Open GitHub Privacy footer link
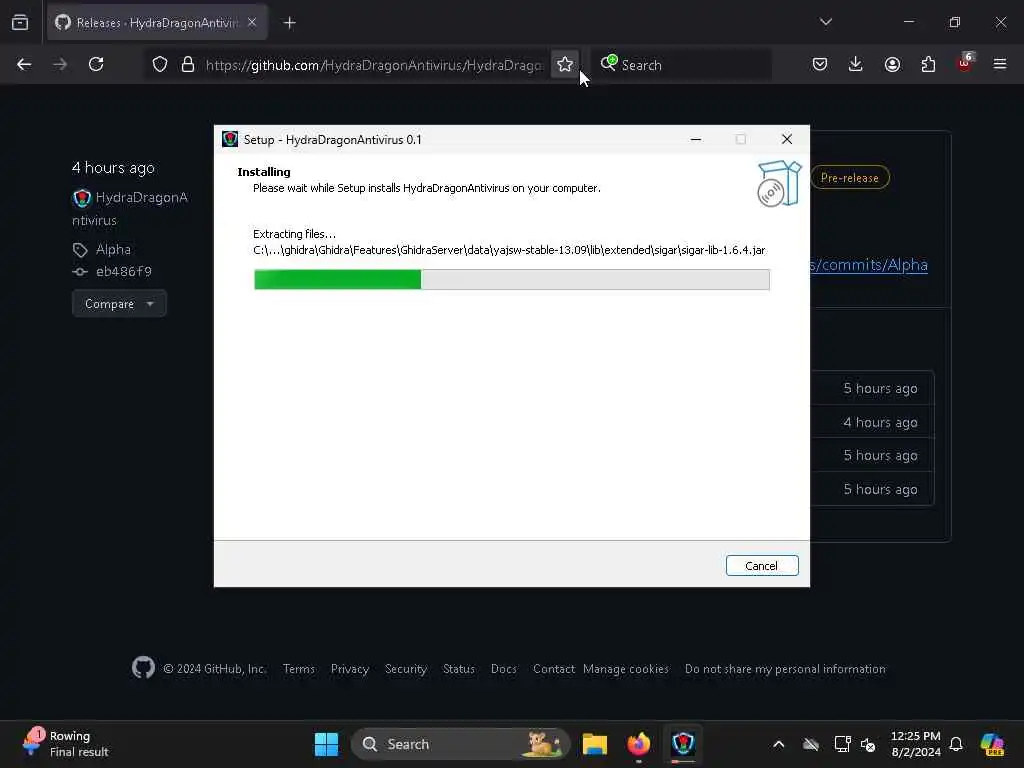 click(350, 669)
